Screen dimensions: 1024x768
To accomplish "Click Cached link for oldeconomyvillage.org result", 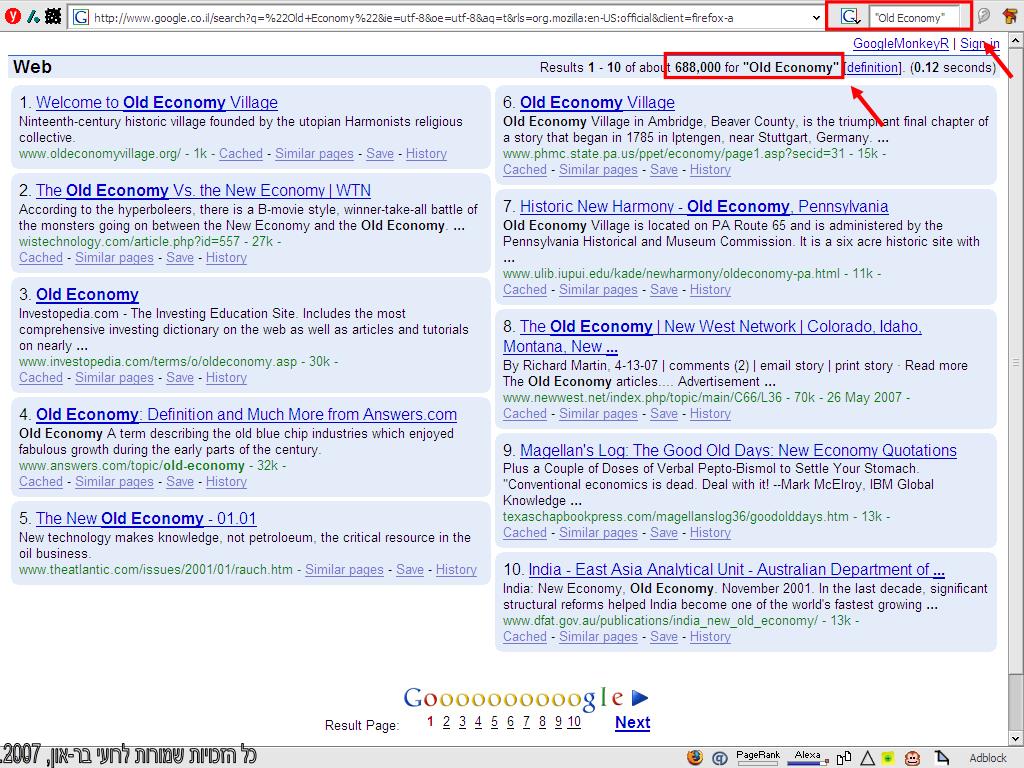I will click(x=240, y=153).
